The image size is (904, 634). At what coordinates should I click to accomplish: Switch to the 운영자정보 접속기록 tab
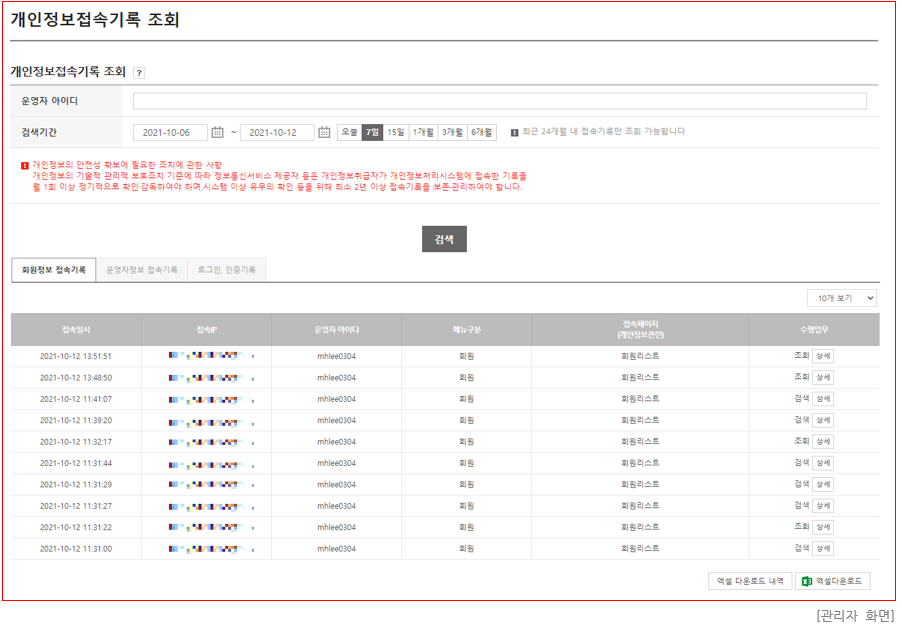[142, 270]
